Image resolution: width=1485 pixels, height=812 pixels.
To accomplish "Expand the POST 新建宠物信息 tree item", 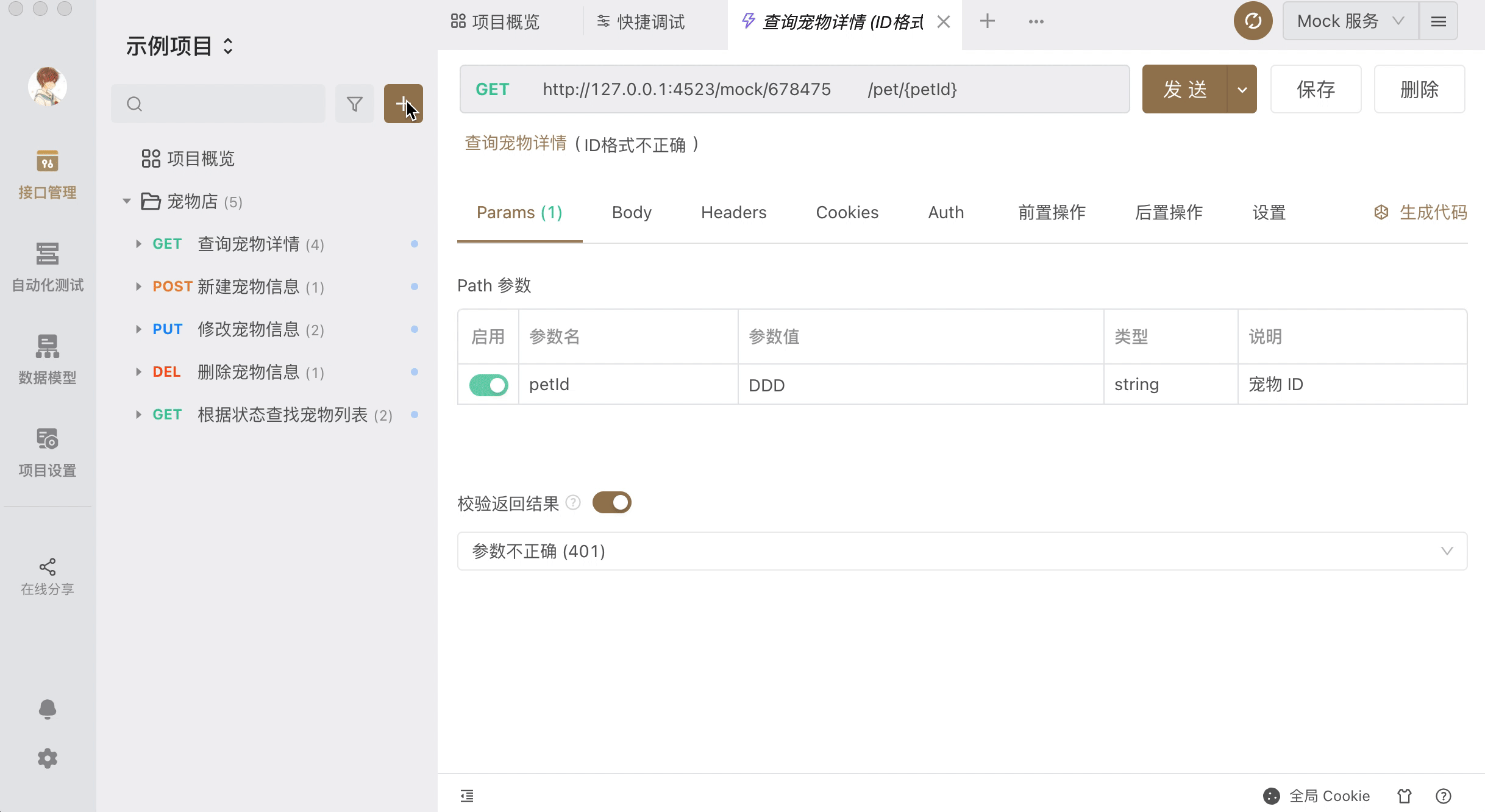I will point(138,287).
